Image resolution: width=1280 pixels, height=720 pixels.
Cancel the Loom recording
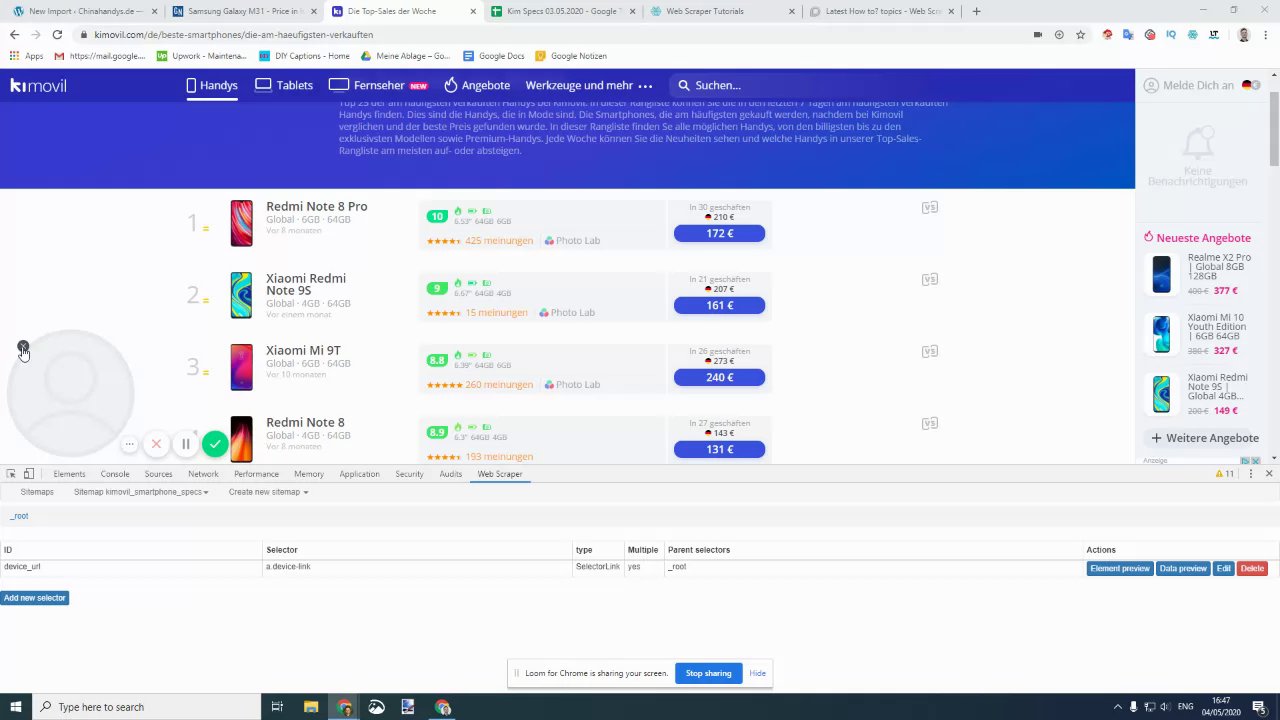[x=156, y=444]
